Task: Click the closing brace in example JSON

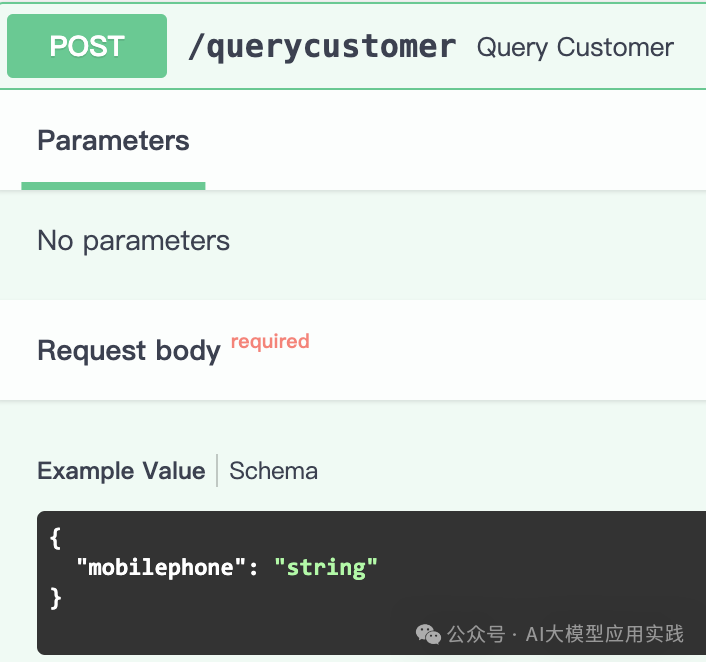Action: 55,598
